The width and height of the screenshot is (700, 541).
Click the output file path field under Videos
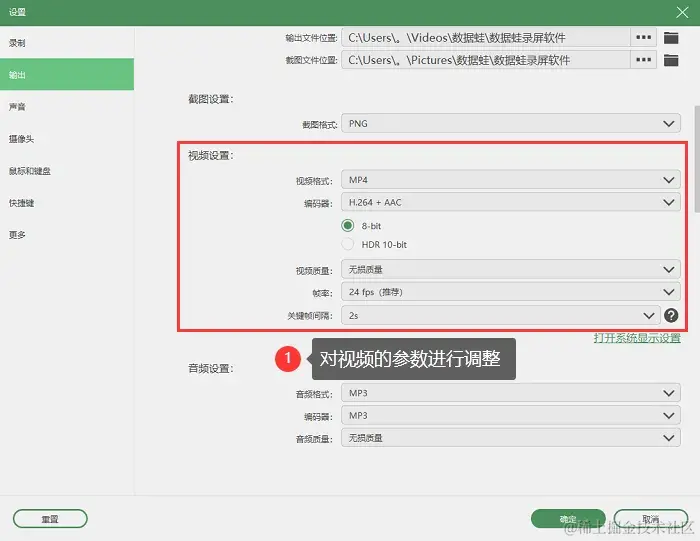[x=486, y=37]
